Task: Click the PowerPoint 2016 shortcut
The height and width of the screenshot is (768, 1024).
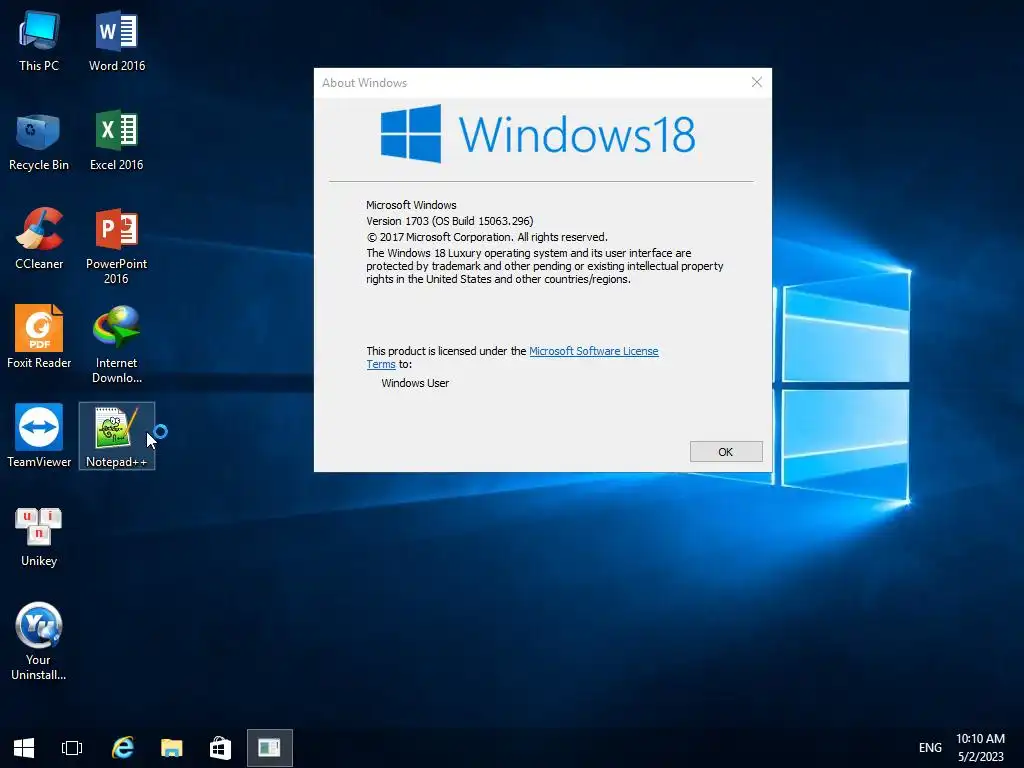Action: 117,246
